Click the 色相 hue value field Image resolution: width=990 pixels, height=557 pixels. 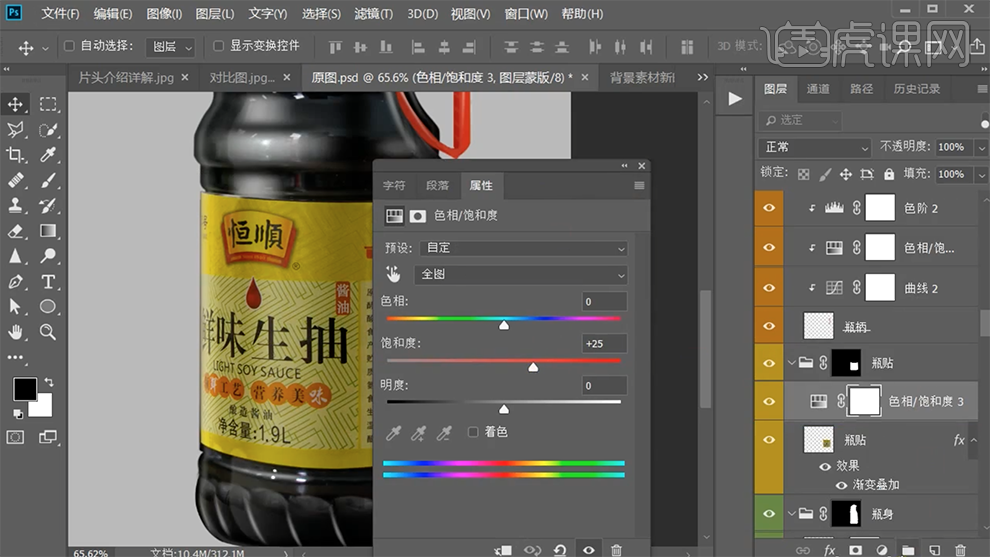point(604,301)
